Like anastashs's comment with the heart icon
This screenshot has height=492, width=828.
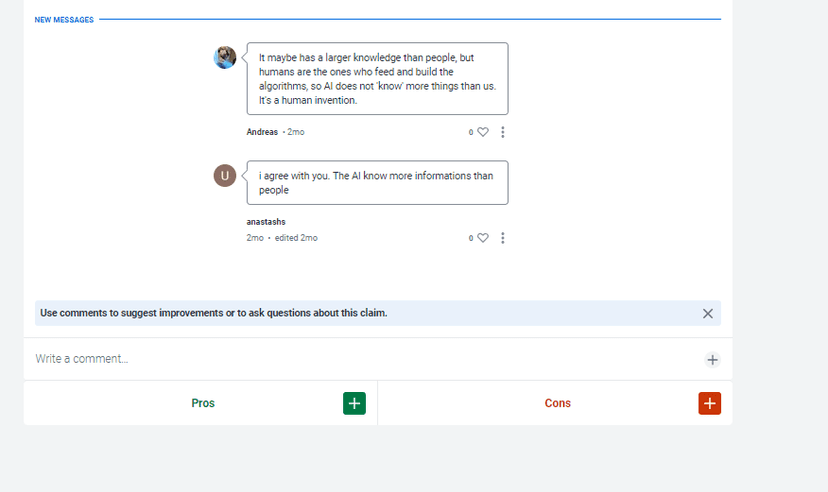point(483,238)
